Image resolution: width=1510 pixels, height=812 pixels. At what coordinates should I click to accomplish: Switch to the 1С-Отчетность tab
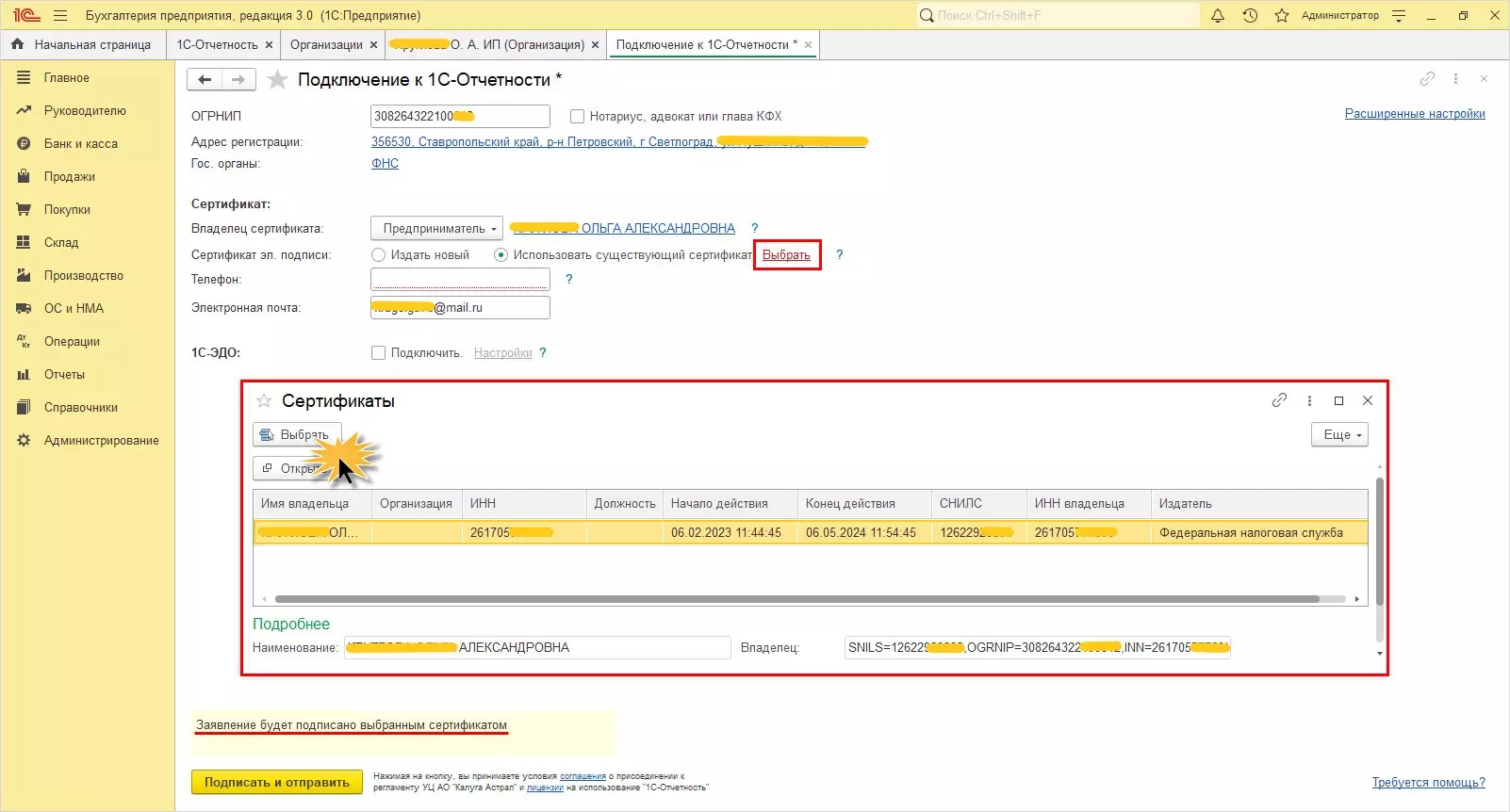pos(217,44)
